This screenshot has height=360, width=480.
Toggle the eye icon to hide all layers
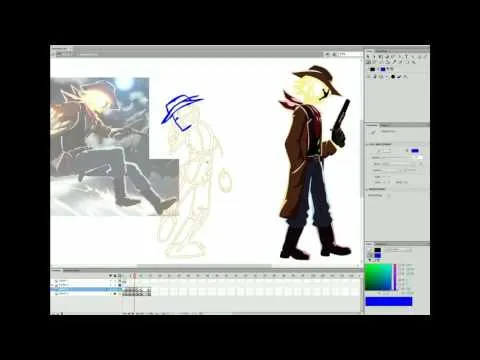click(111, 276)
